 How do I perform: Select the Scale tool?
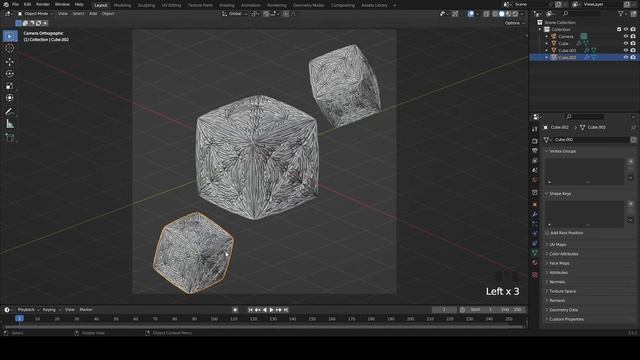click(10, 86)
